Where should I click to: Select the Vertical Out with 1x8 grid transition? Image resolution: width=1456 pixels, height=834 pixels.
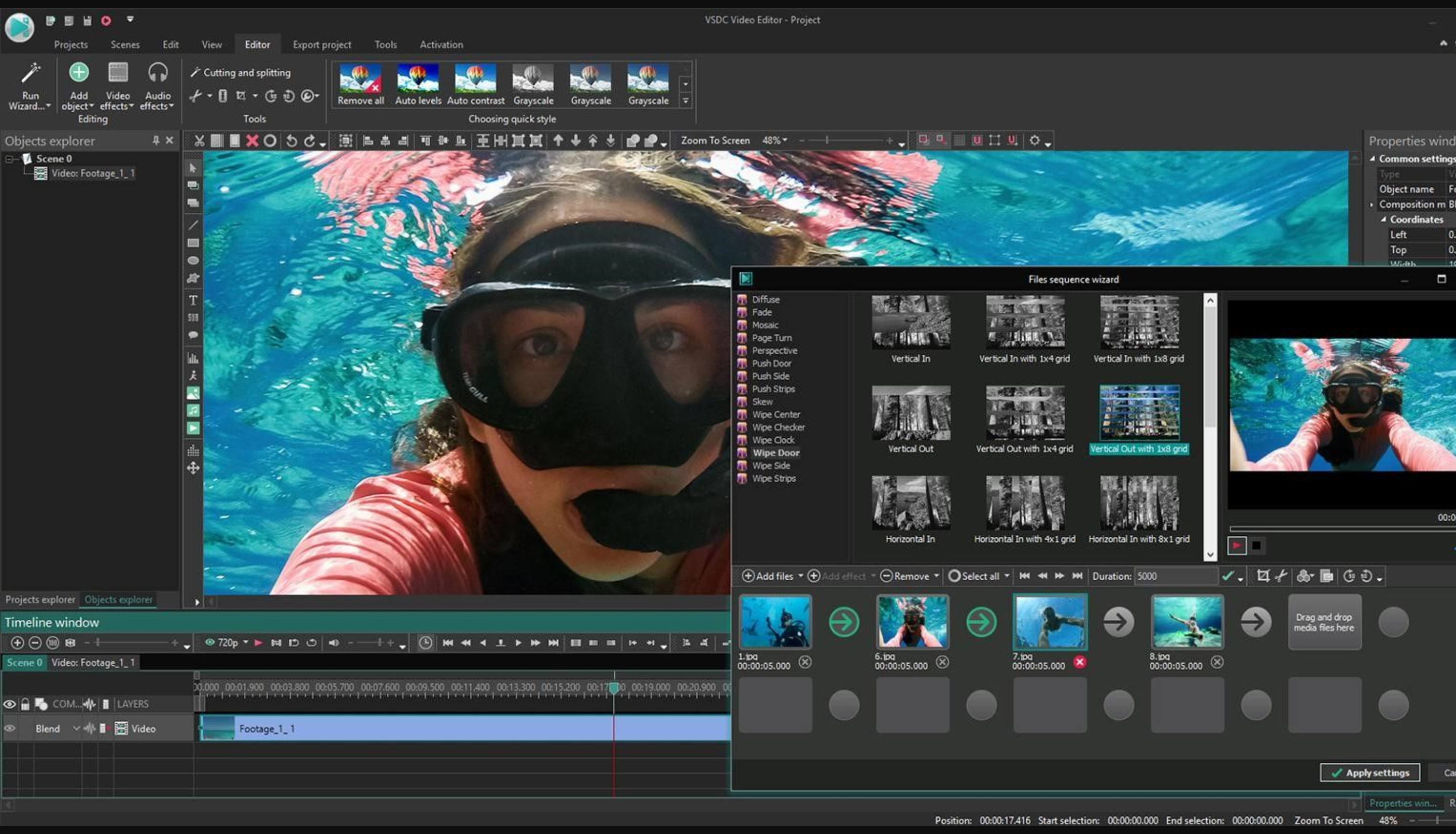pyautogui.click(x=1139, y=412)
